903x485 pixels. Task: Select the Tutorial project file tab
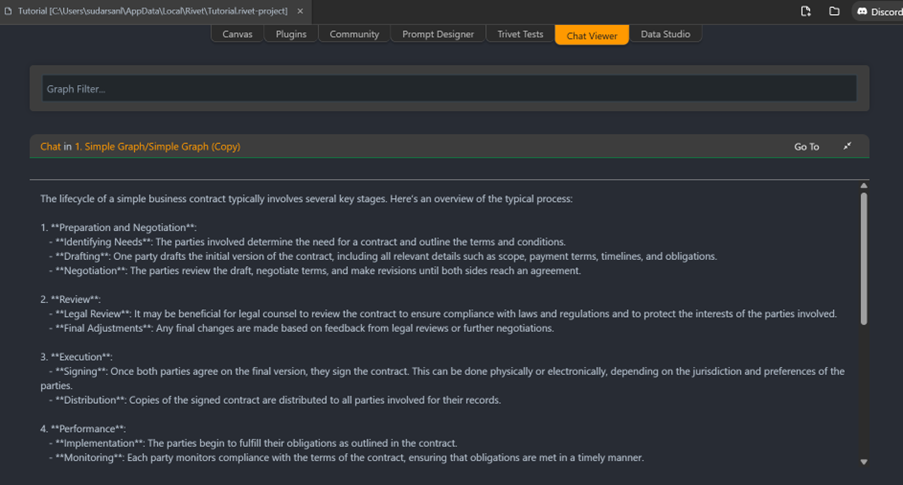152,11
